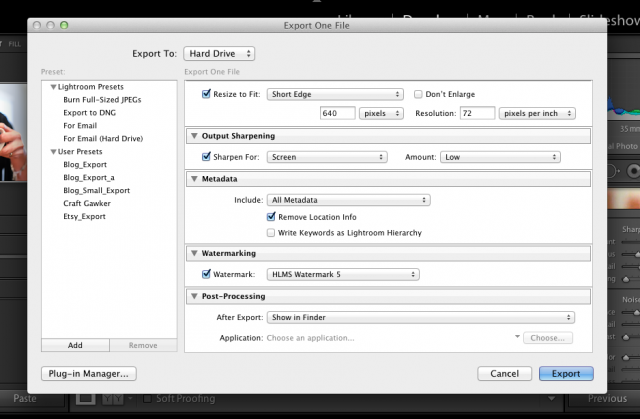Enable the Resize to Fit checkbox
Image resolution: width=640 pixels, height=419 pixels.
coord(206,94)
